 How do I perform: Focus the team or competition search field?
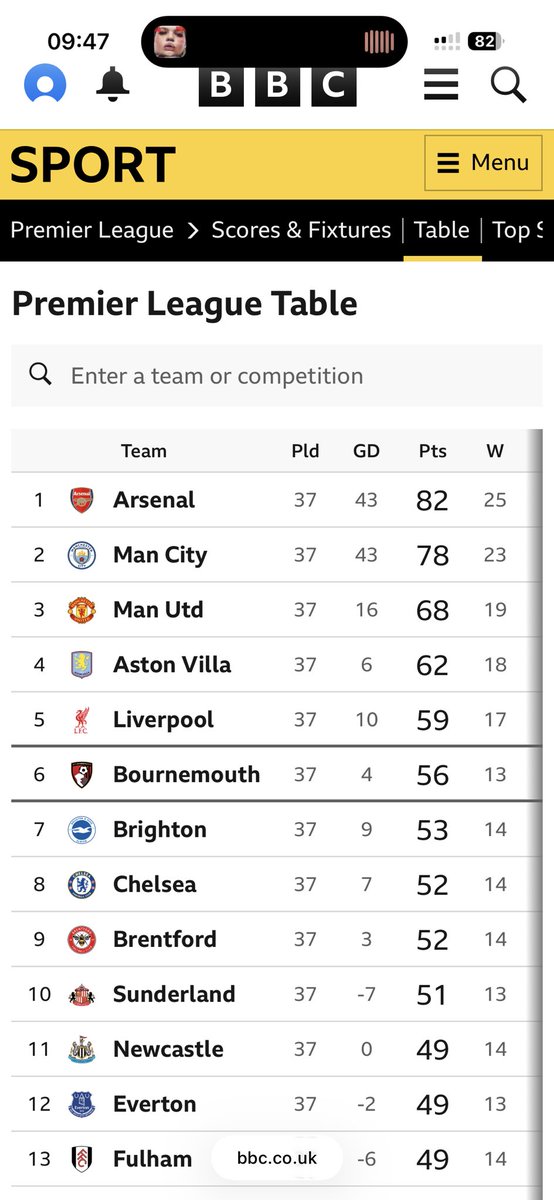coord(277,376)
